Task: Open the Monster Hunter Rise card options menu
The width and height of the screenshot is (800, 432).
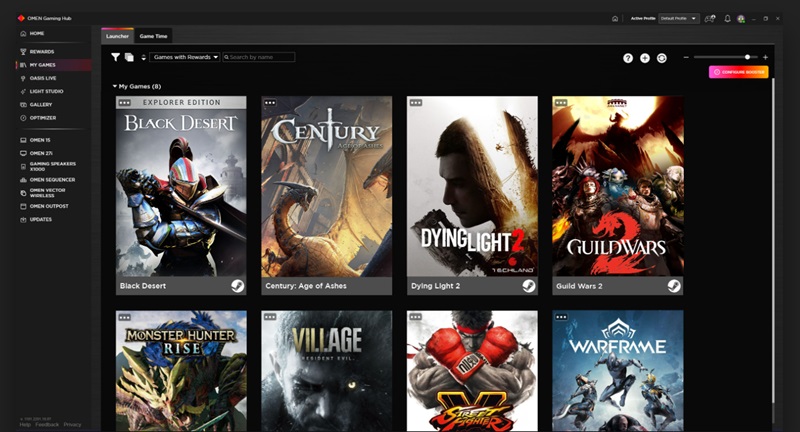Action: [x=124, y=317]
